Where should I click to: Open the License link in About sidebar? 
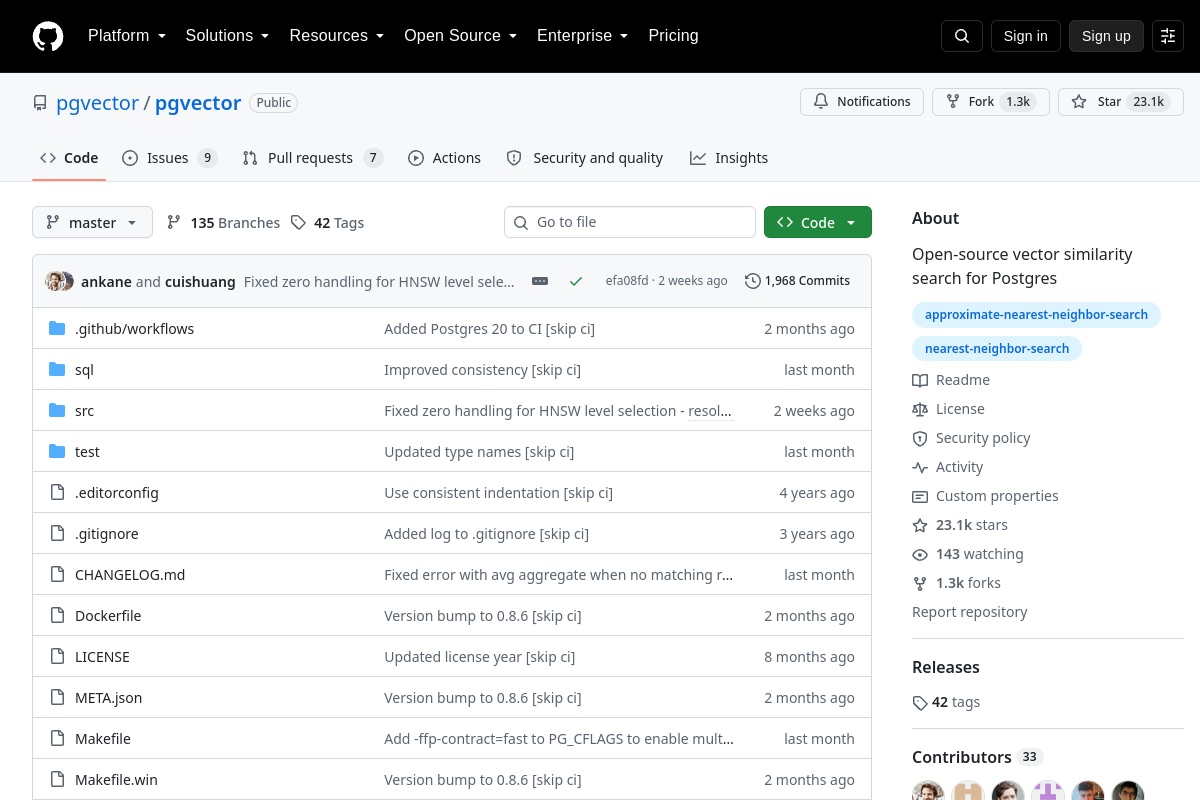948,409
